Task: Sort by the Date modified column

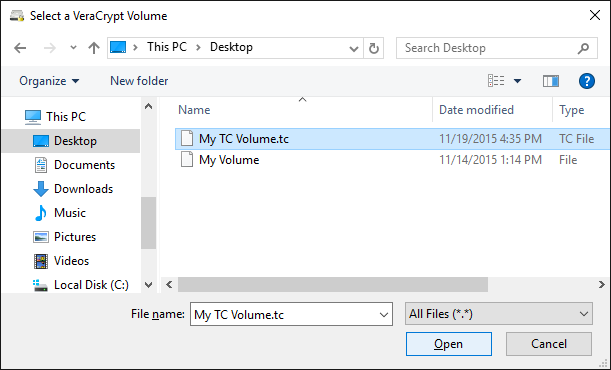Action: pyautogui.click(x=476, y=110)
